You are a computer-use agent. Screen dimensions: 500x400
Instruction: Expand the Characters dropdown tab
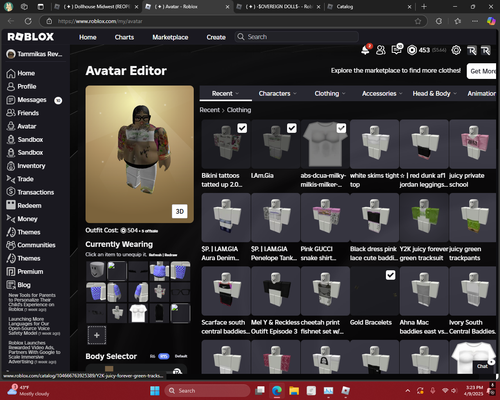tap(277, 94)
